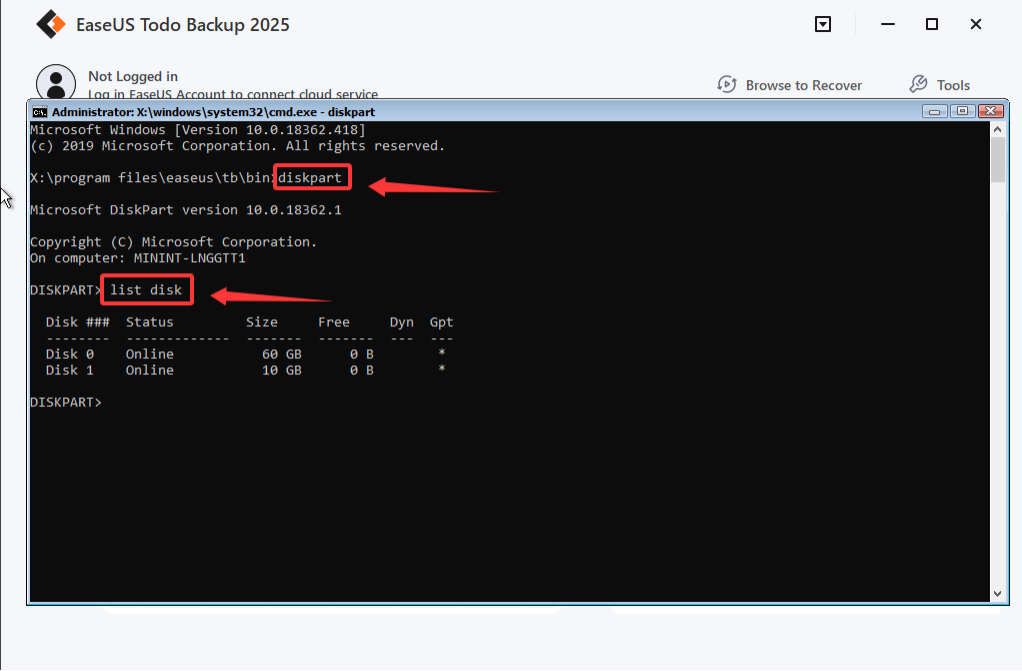1022x671 pixels.
Task: Click the 'Microsoft Windows [Version 10.0.18362.418]' line
Action: (x=198, y=130)
